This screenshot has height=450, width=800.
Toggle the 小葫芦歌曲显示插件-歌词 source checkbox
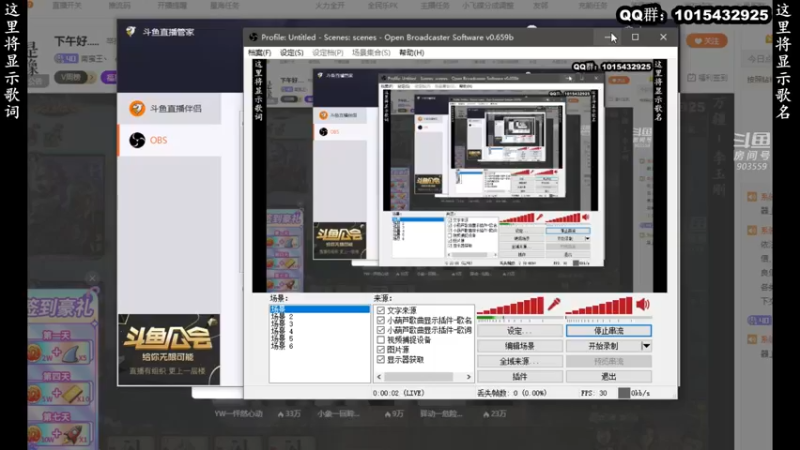point(381,330)
